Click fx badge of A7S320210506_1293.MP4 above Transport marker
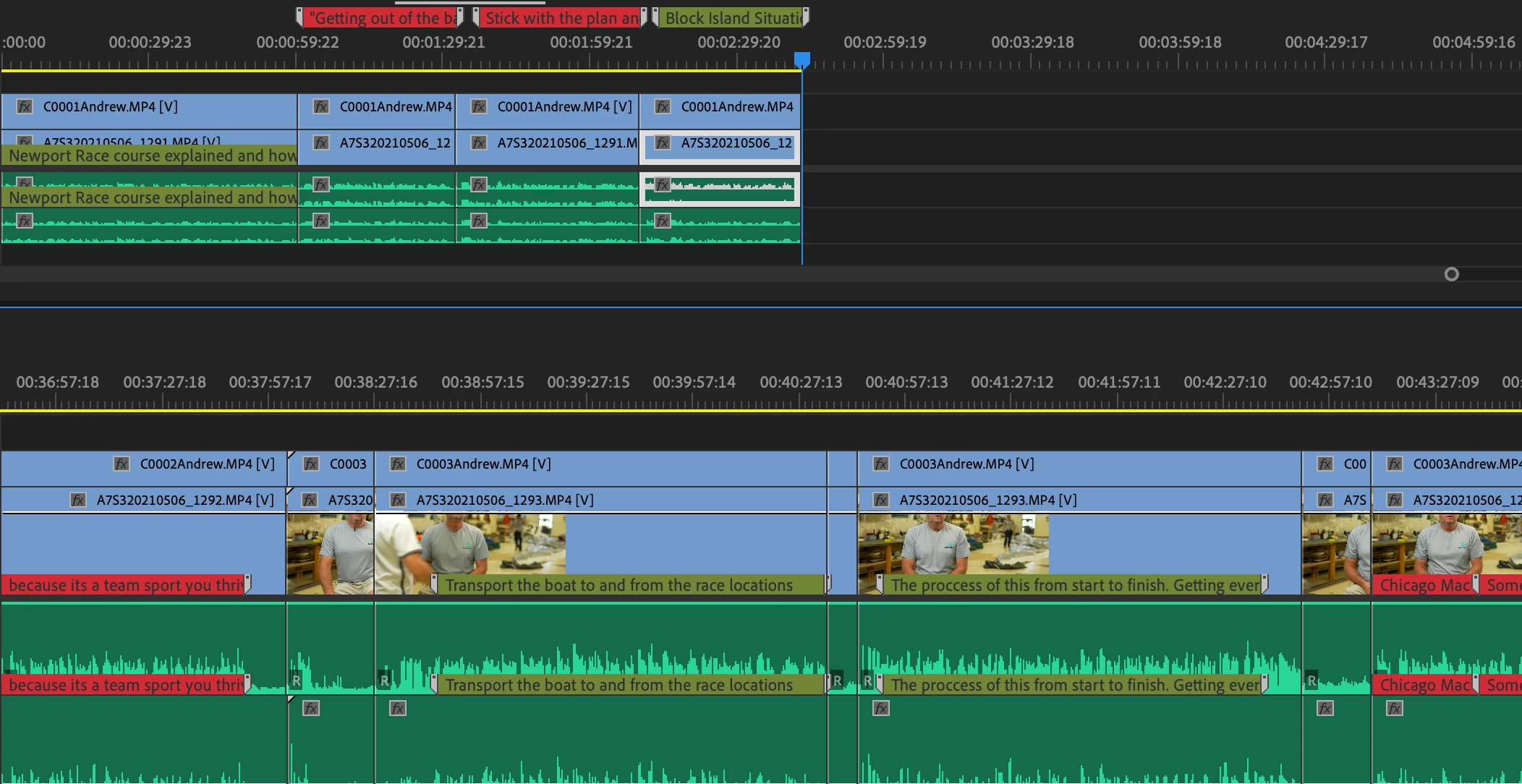 (398, 500)
